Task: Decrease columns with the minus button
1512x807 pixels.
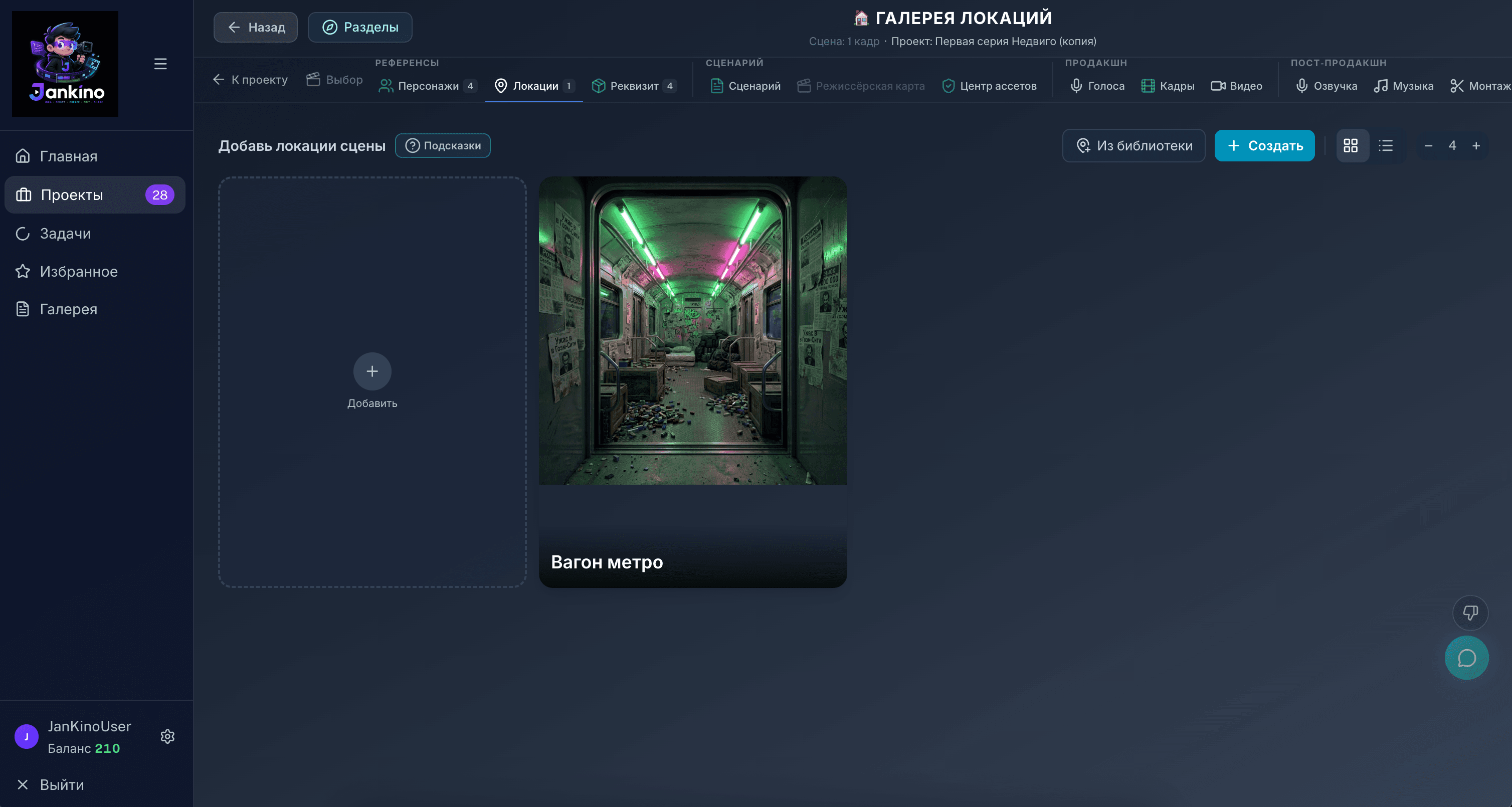Action: [1429, 145]
